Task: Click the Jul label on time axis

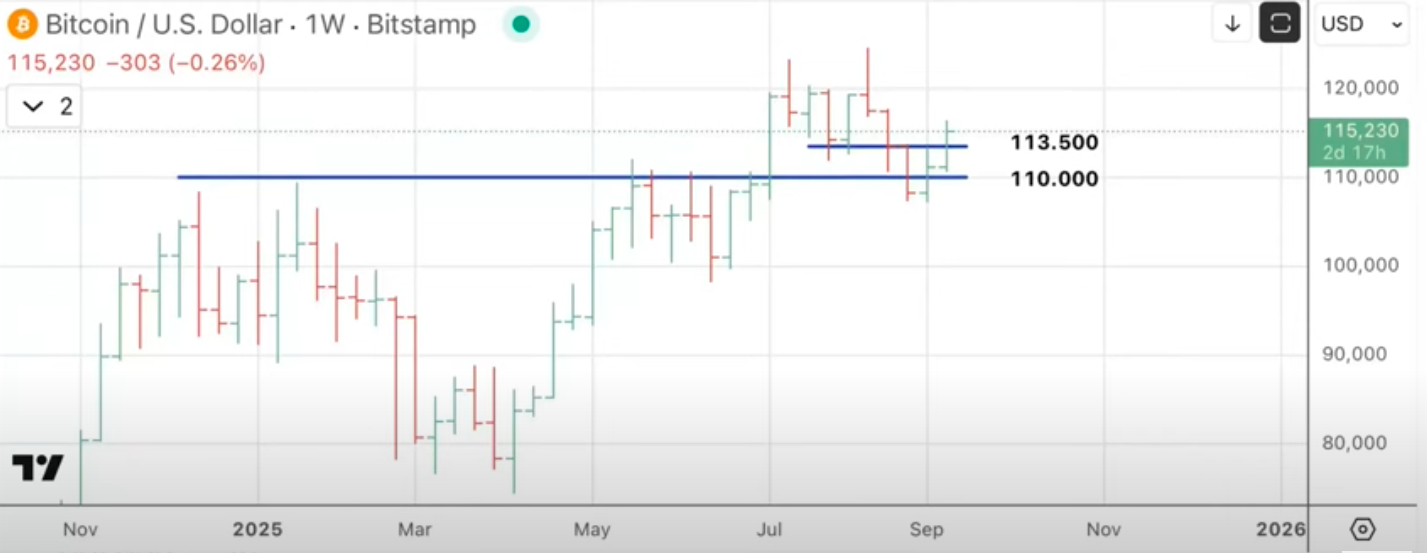Action: 770,529
